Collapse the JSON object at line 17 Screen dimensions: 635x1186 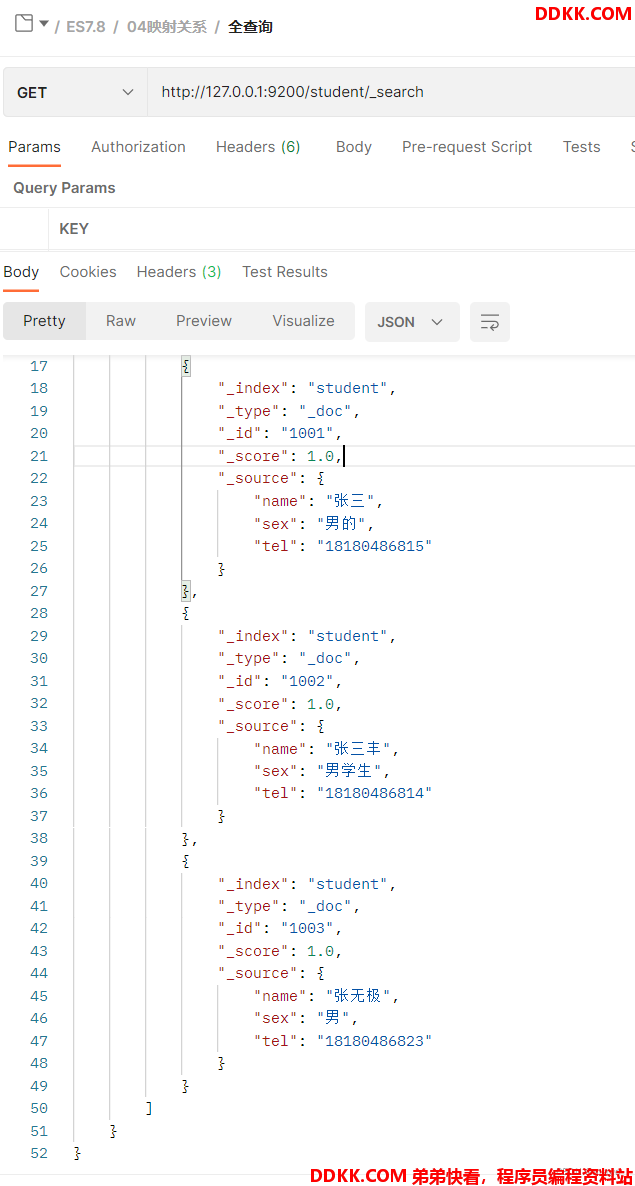point(186,366)
